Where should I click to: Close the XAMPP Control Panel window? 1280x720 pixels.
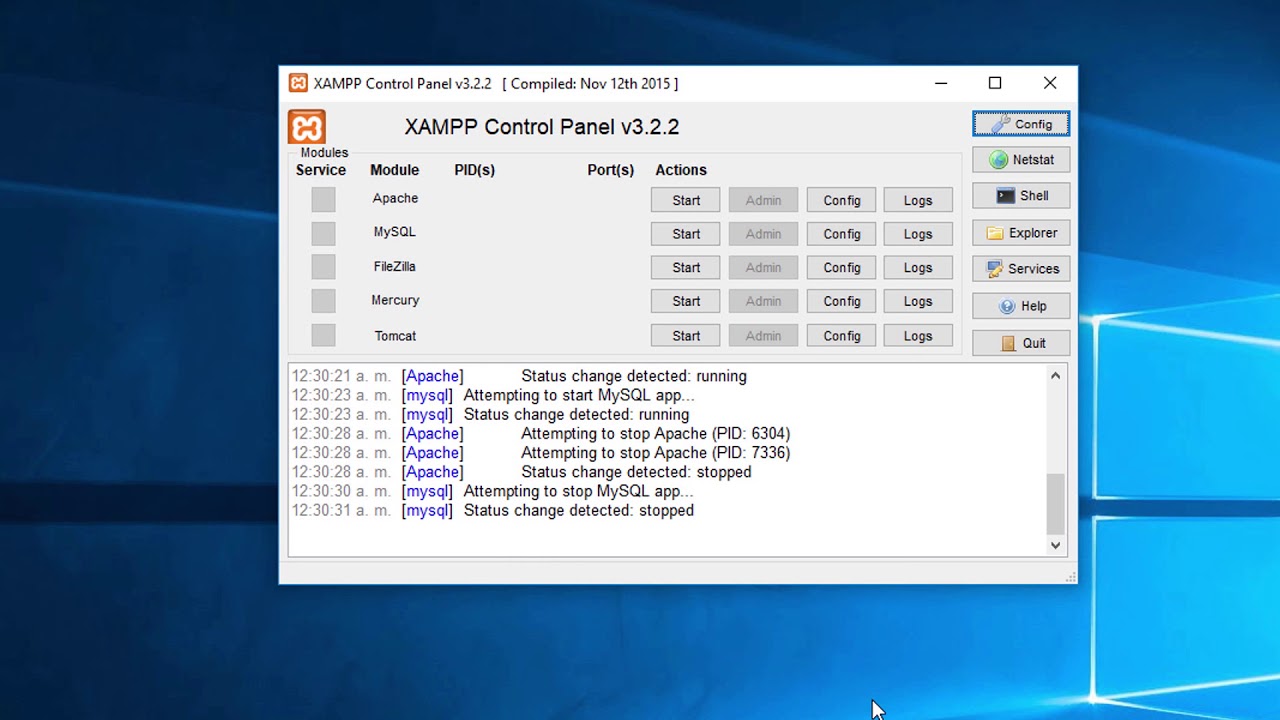click(x=1050, y=83)
